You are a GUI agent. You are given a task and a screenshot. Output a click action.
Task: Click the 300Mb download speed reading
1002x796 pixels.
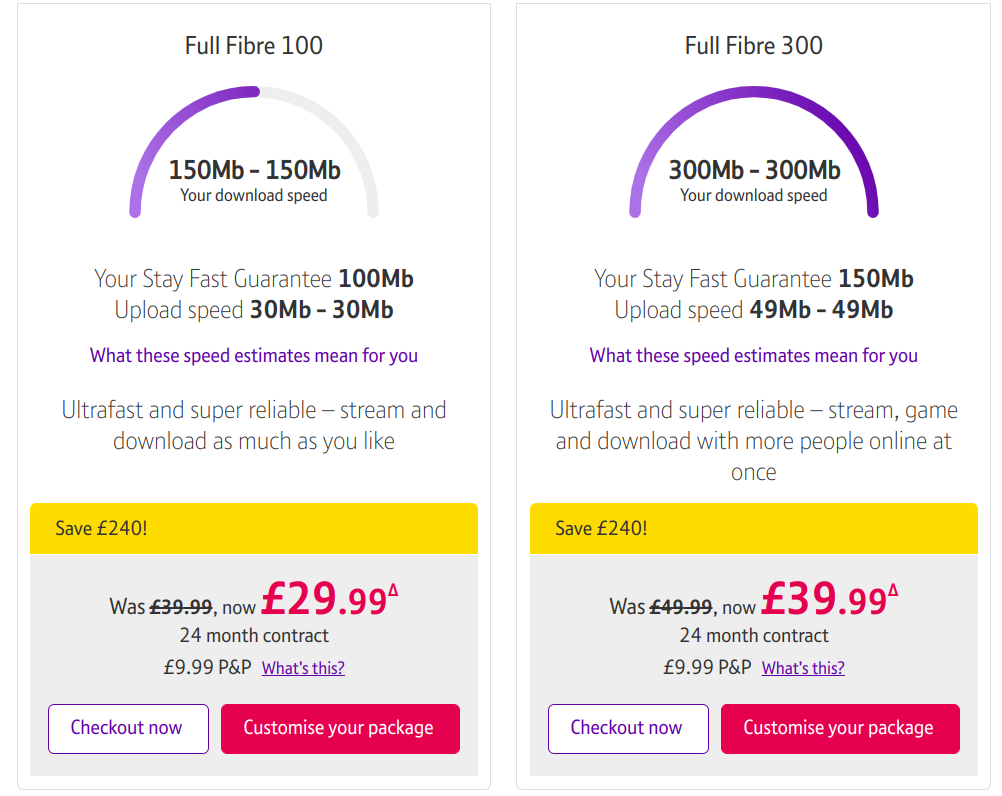pos(753,170)
